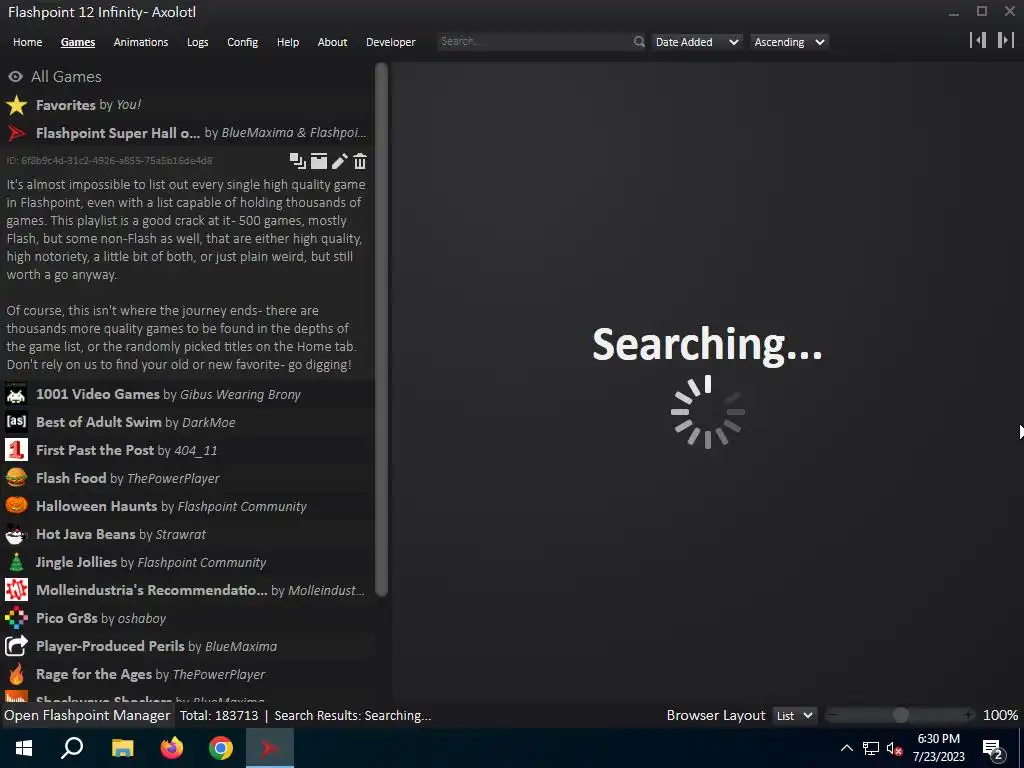Click the Best of Adult Swim icon

point(16,422)
